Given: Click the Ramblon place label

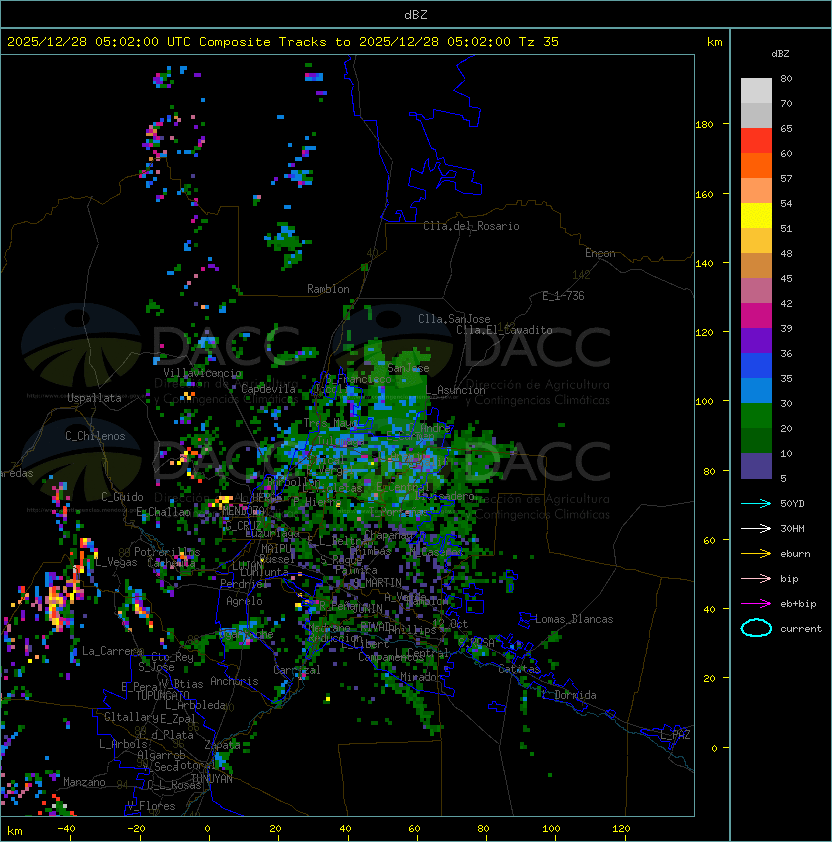Looking at the screenshot, I should click(328, 289).
